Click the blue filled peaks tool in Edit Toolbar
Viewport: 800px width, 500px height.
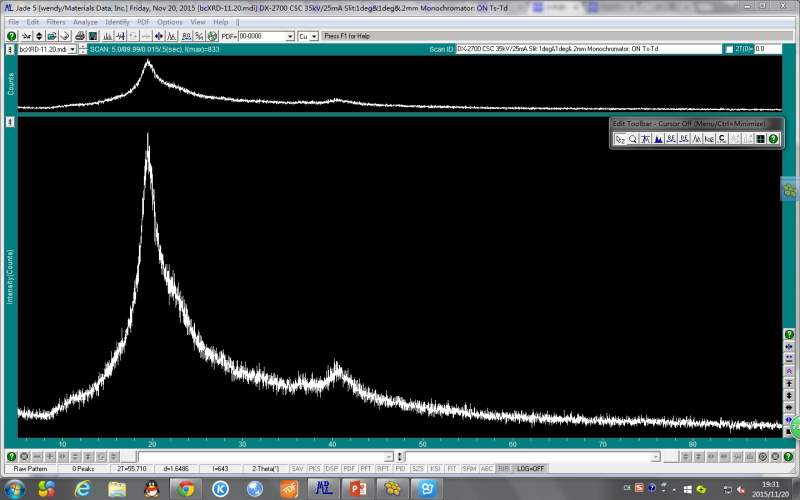coord(659,139)
